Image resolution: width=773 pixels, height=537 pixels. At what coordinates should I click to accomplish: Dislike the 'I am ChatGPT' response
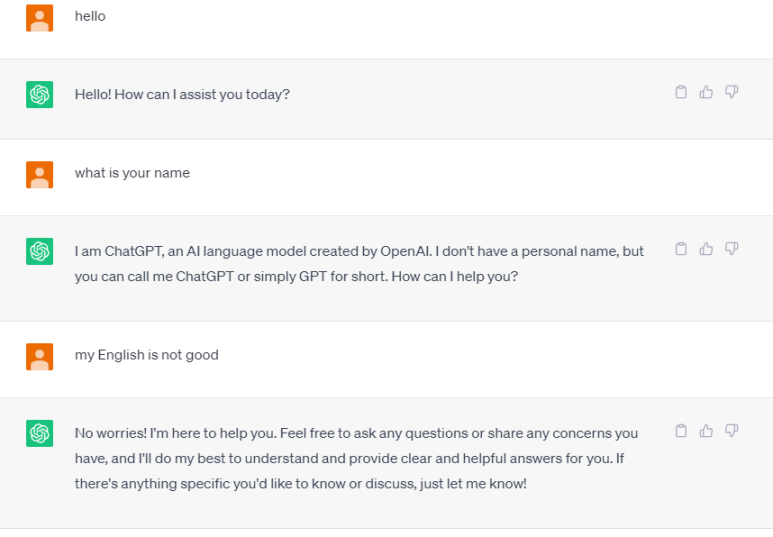732,249
